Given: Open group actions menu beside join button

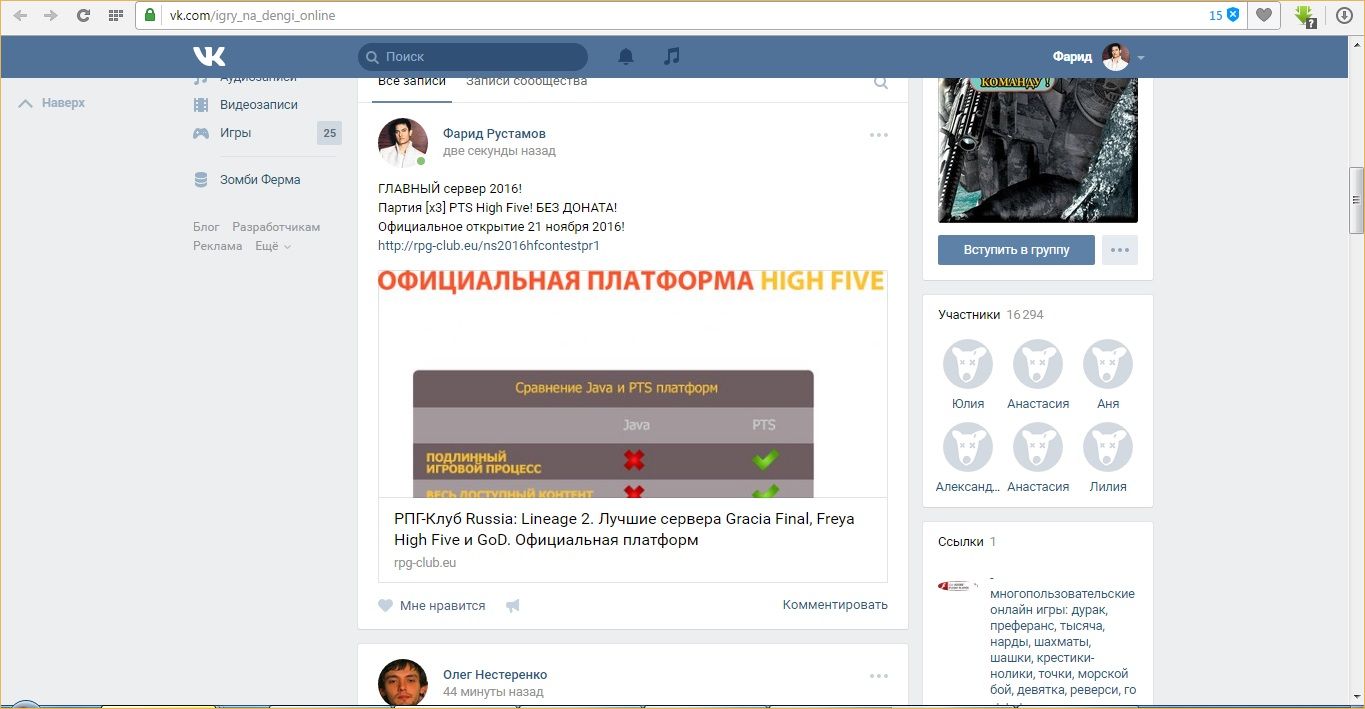Looking at the screenshot, I should [1119, 250].
